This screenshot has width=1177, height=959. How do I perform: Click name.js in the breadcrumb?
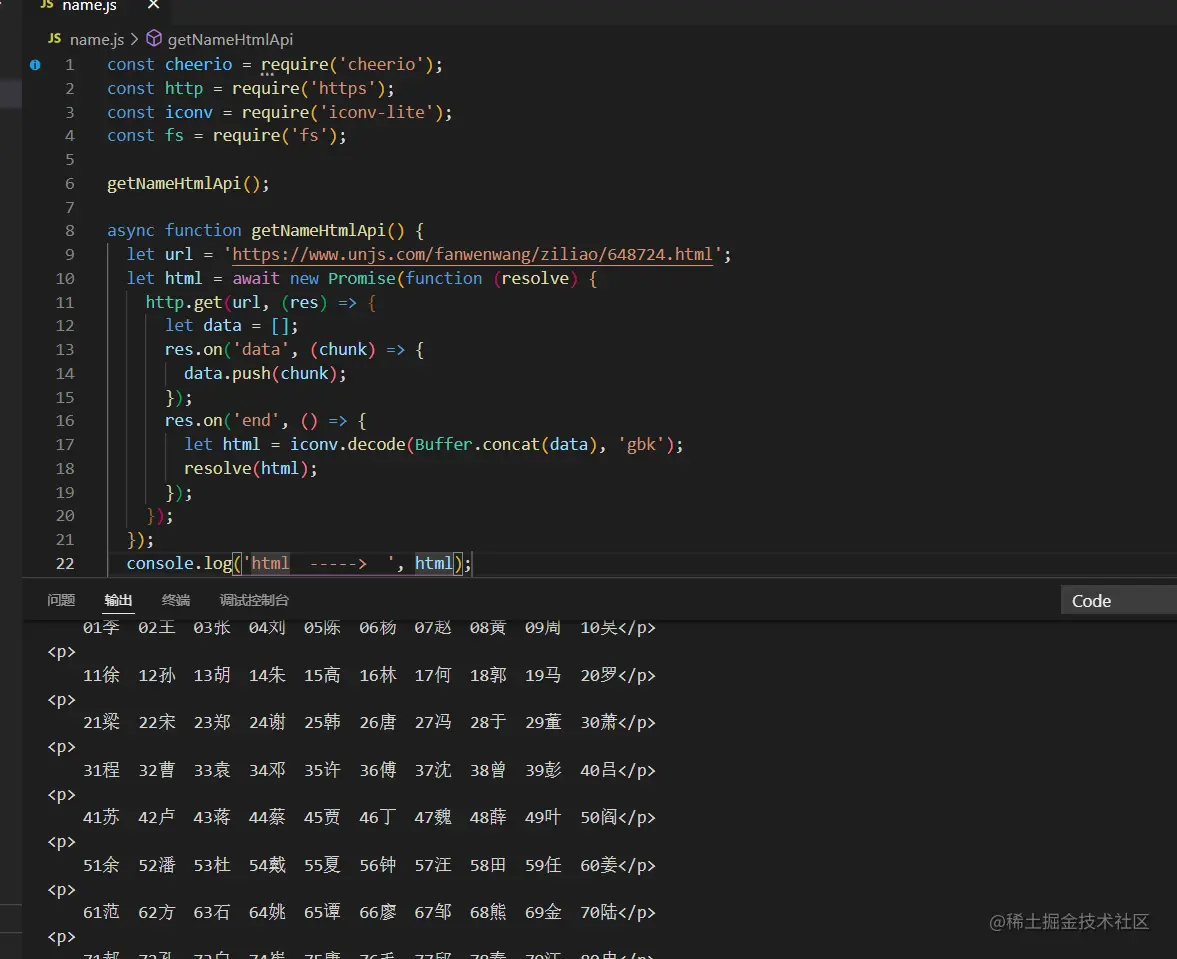(x=97, y=39)
